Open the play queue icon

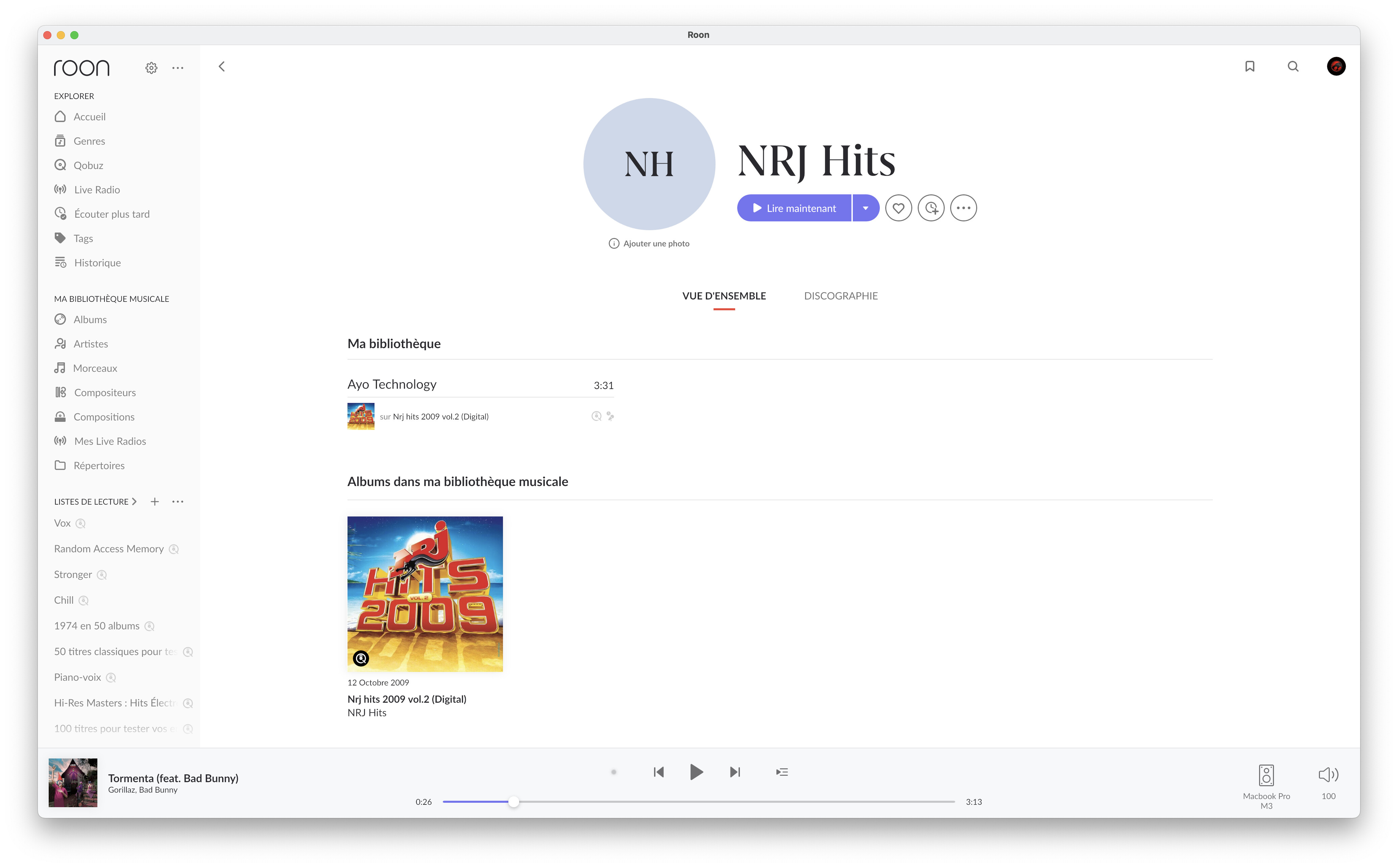[781, 772]
